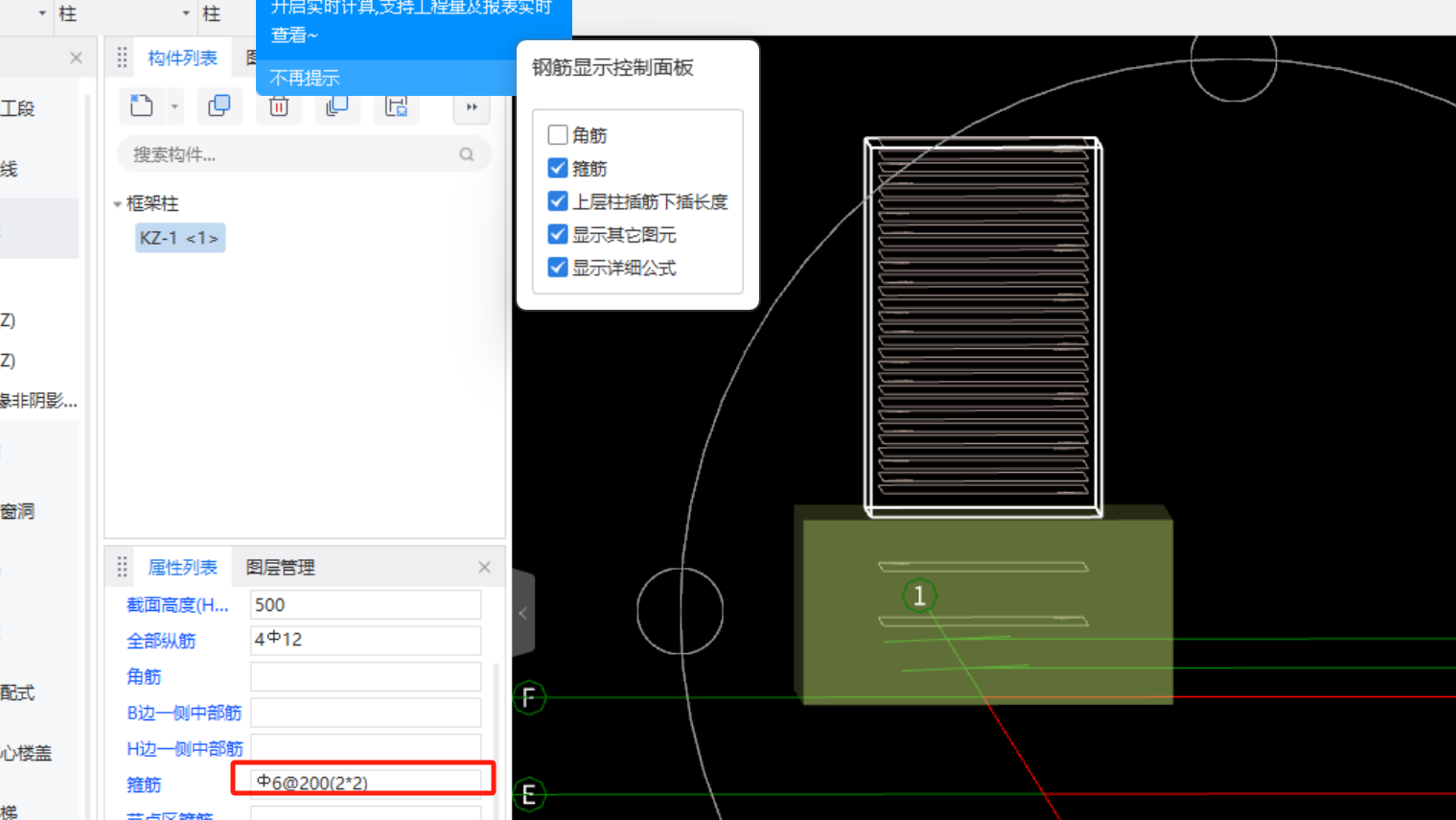Viewport: 1456px width, 820px height.
Task: Grab the component list panel drag handle
Action: coord(122,59)
